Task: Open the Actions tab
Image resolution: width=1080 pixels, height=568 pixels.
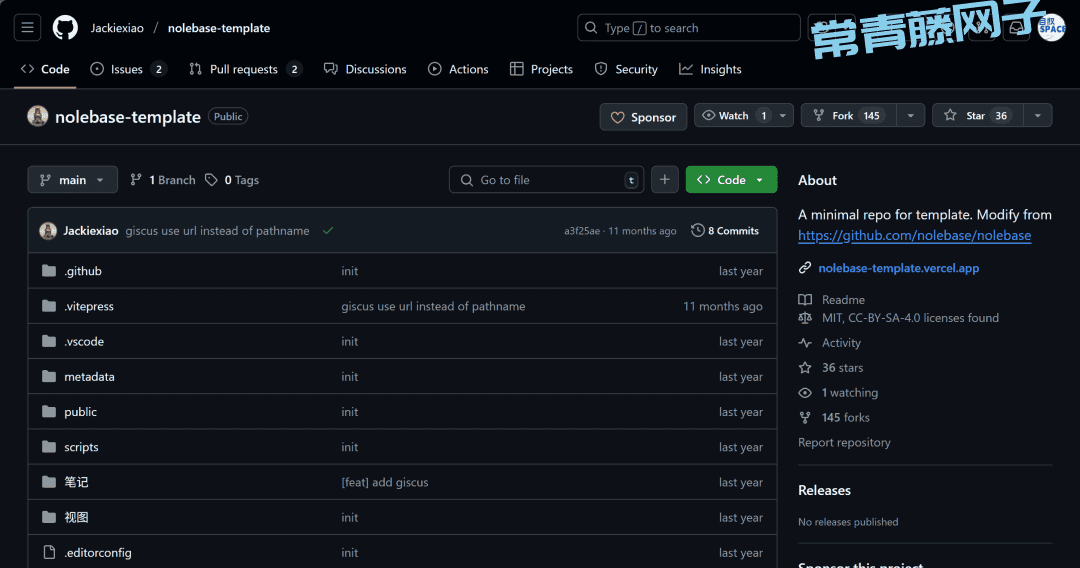Action: click(458, 69)
